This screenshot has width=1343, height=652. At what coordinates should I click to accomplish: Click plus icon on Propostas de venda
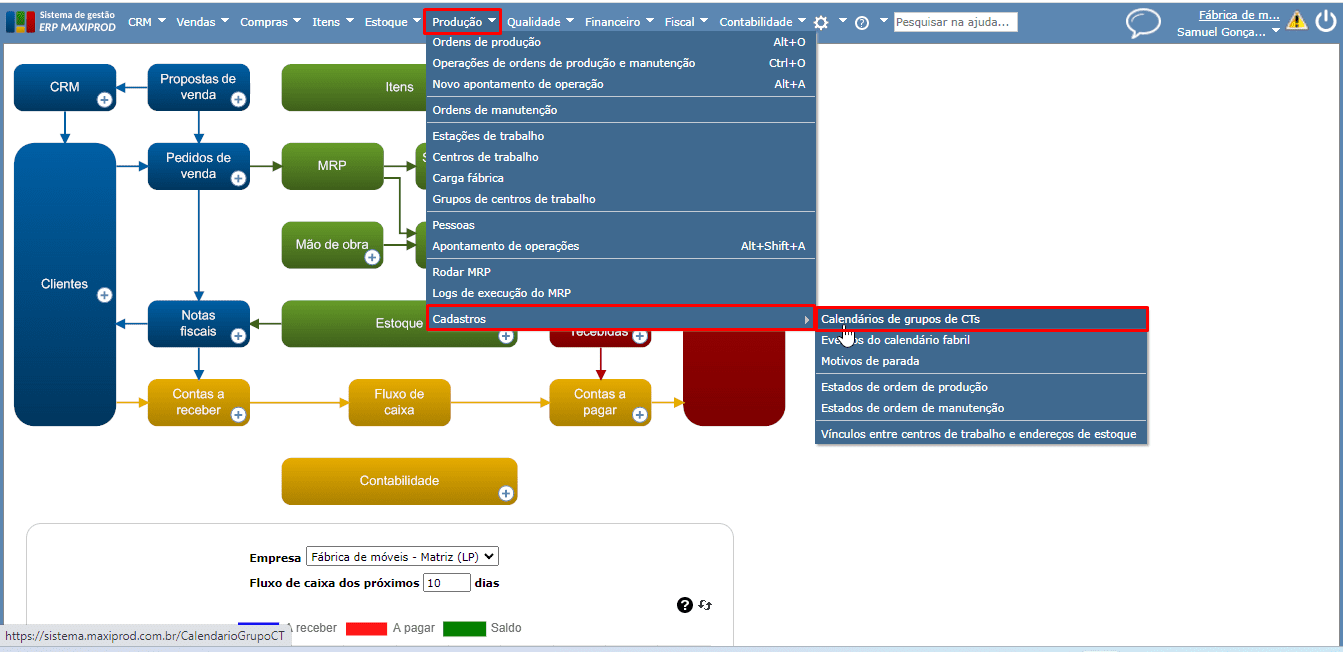(x=238, y=99)
